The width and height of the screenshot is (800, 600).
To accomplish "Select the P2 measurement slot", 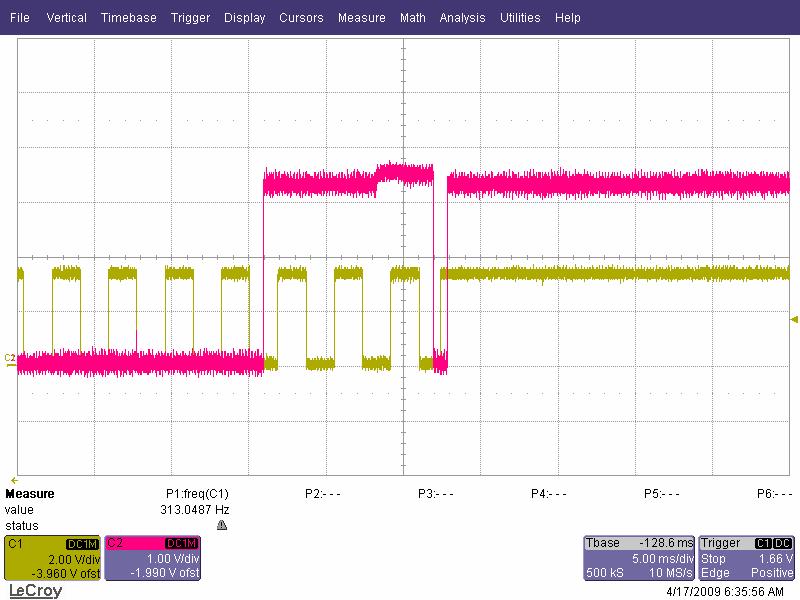I will click(x=322, y=493).
